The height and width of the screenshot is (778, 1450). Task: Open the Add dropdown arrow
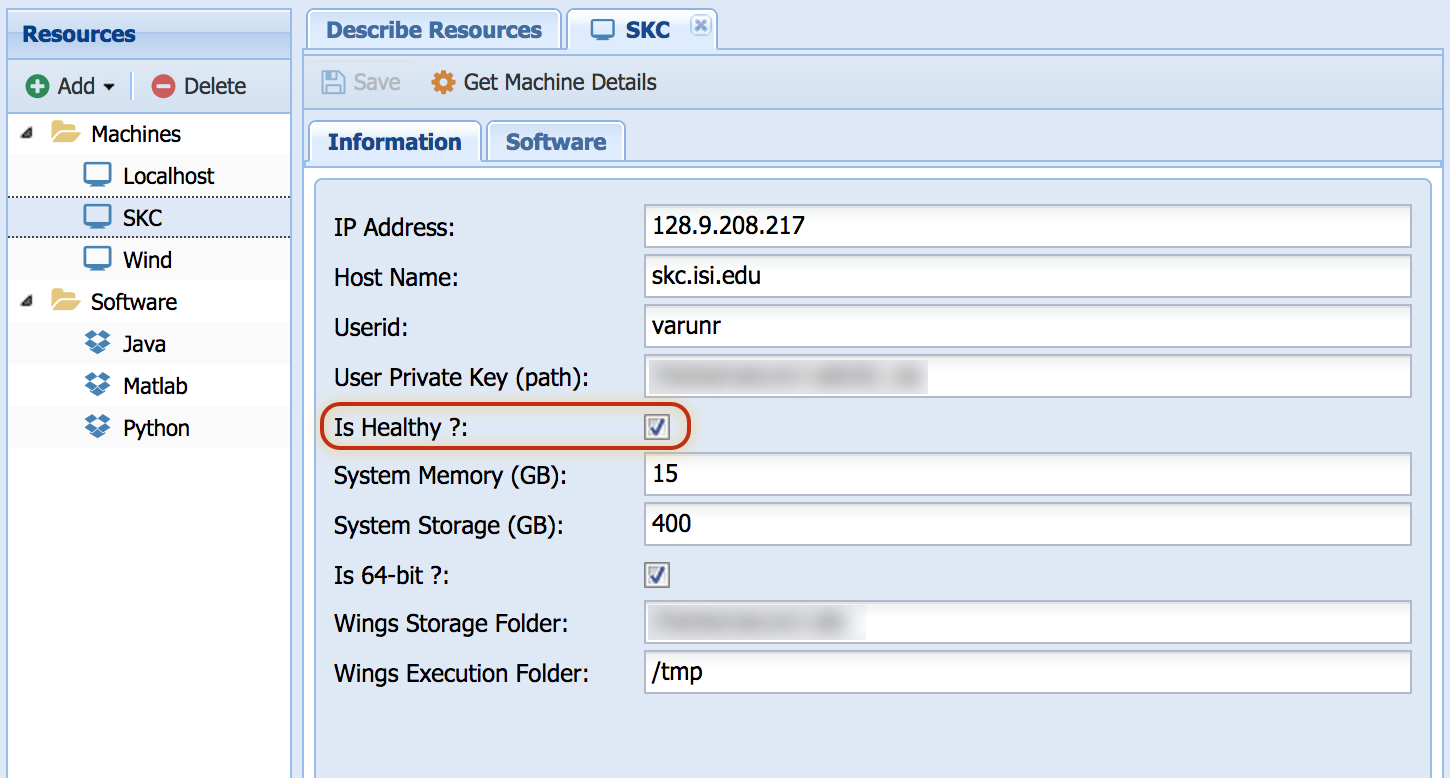coord(109,88)
